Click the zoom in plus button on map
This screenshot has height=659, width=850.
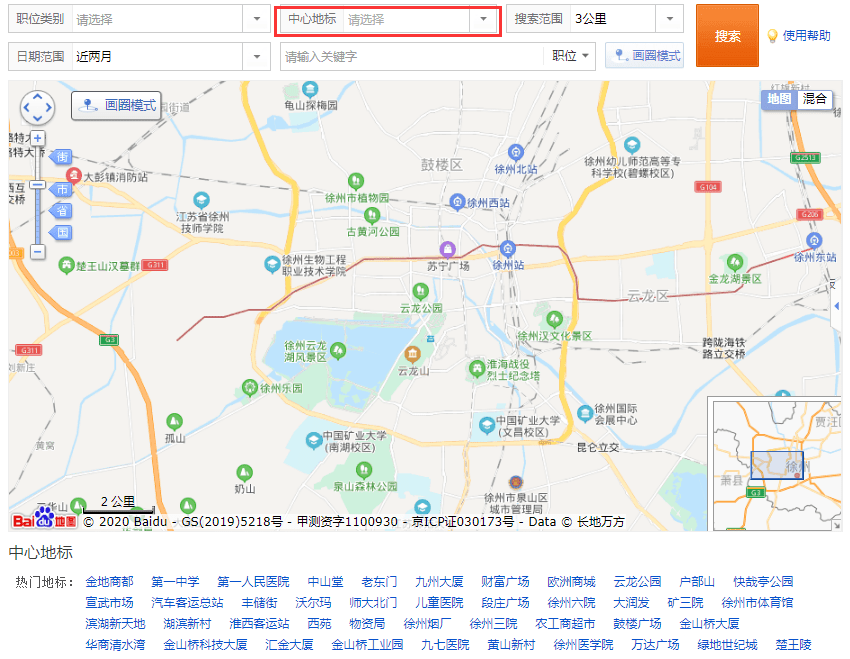click(38, 138)
